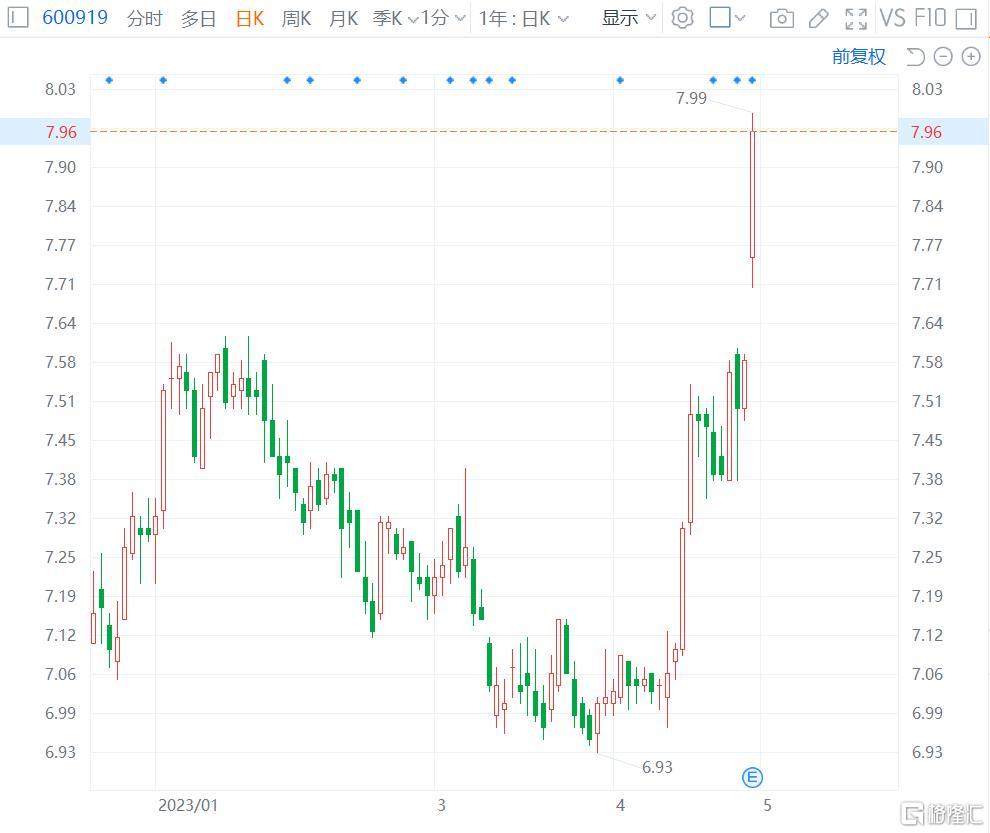990x833 pixels.
Task: Expand the 季K period dropdown
Action: point(395,18)
